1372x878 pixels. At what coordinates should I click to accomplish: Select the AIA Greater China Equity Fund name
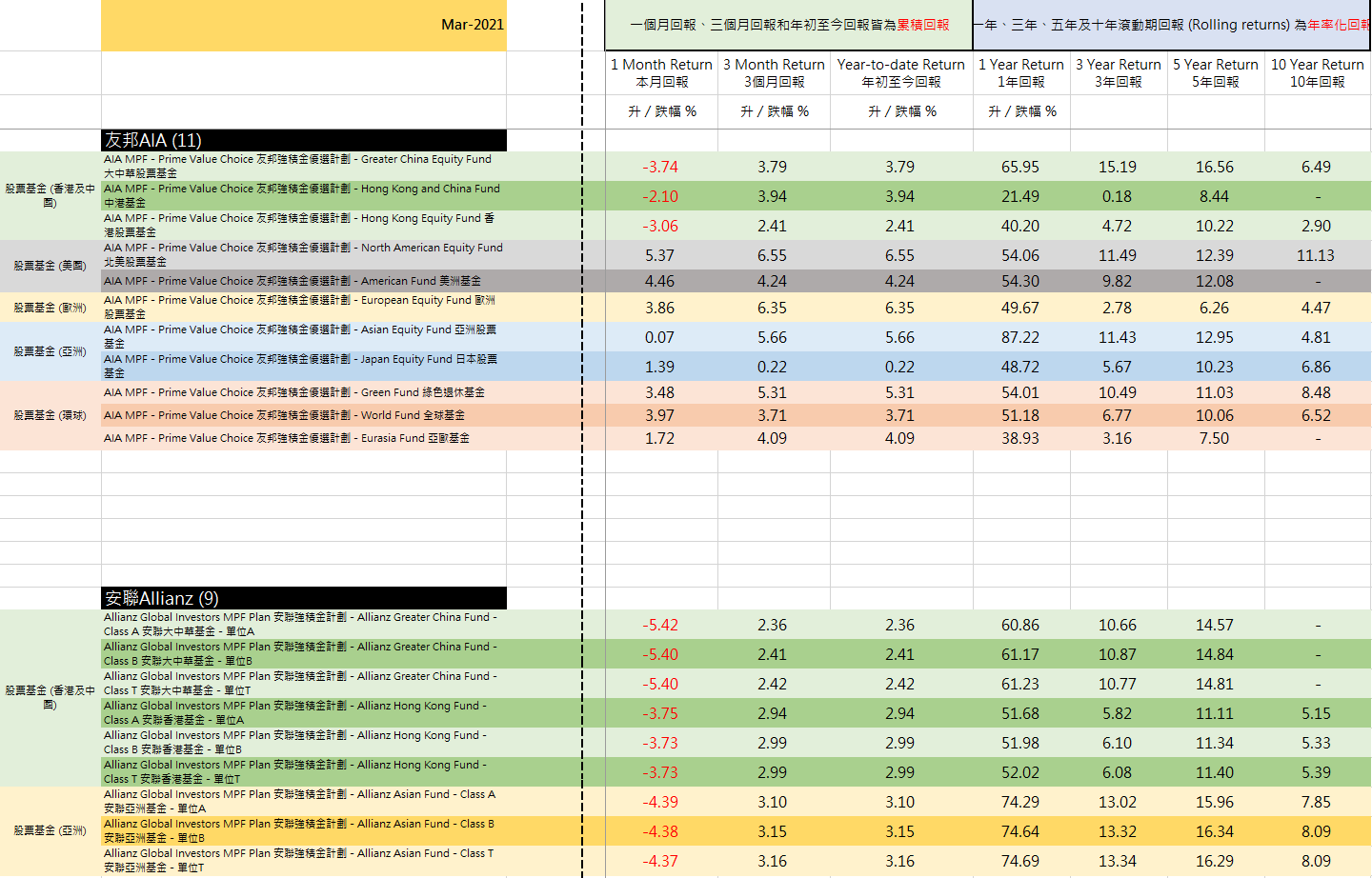point(304,167)
